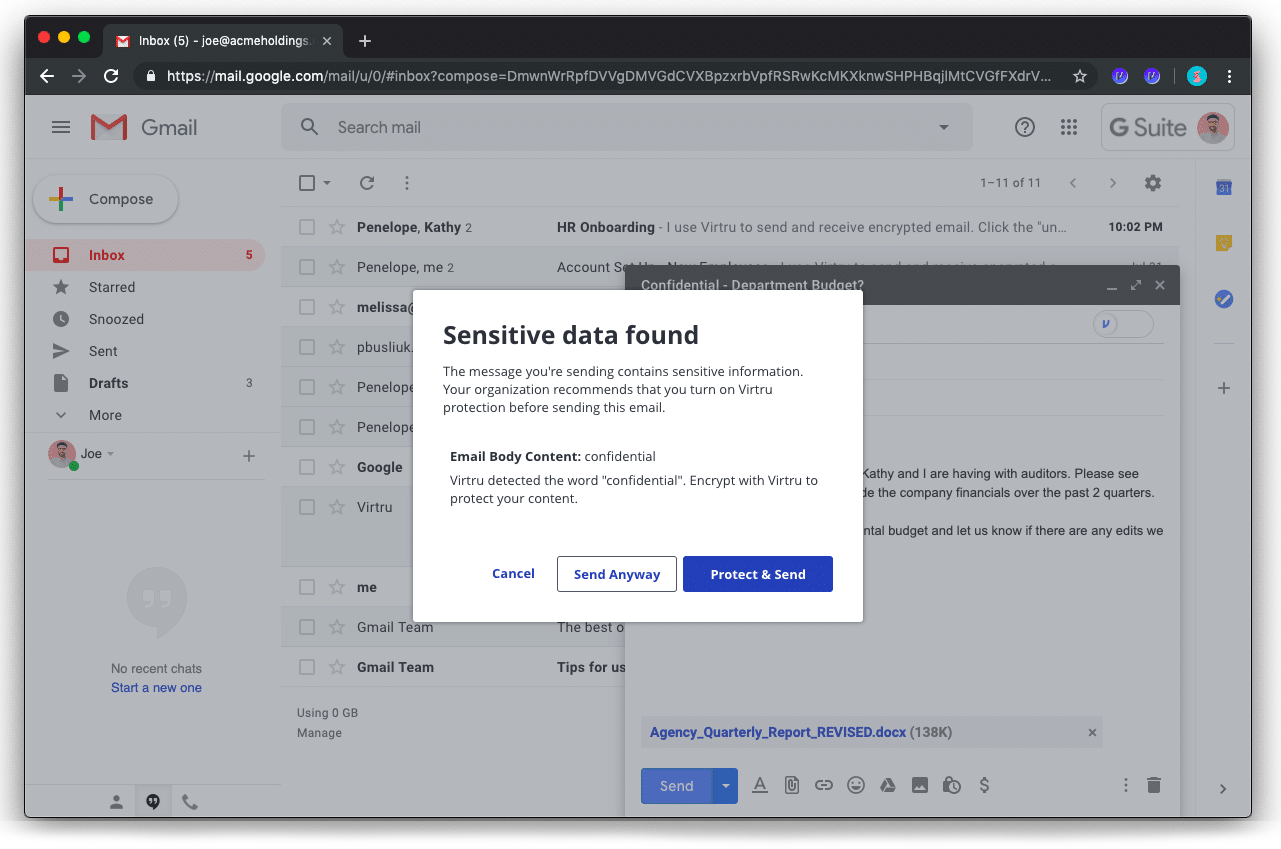Insert files using Google Drive icon
Screen dimensions: 1281x849
pyautogui.click(x=887, y=785)
